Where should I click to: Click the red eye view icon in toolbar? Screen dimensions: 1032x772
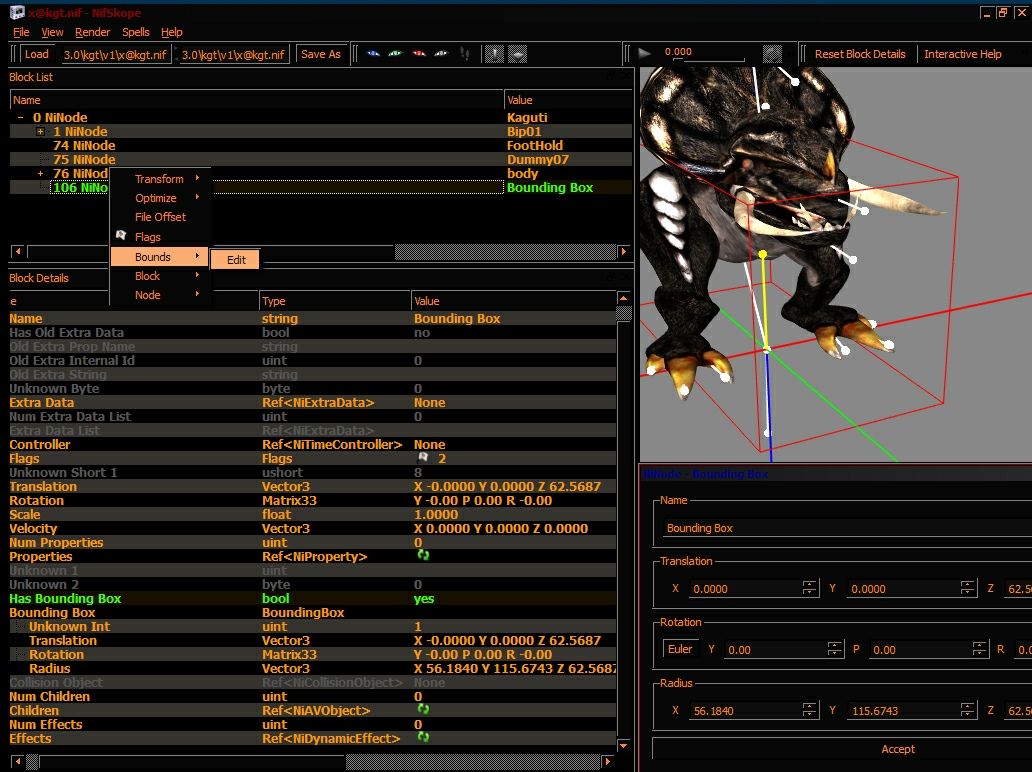coord(419,54)
